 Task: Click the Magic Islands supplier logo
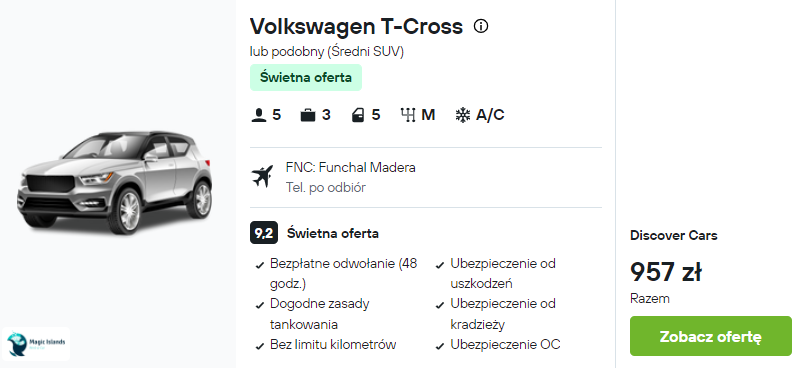pos(36,344)
